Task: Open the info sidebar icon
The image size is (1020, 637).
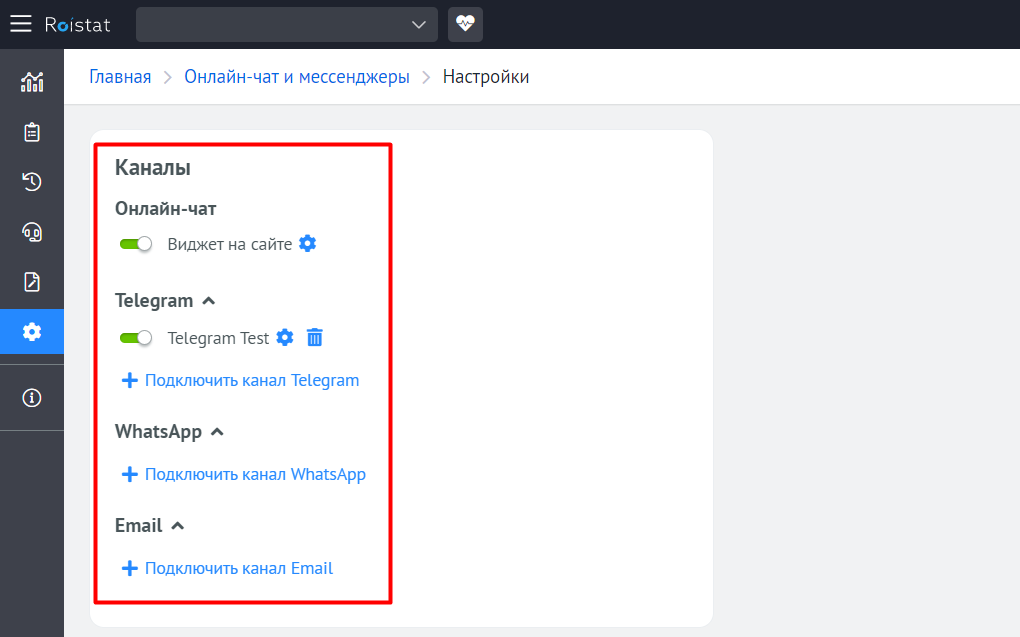Action: [x=32, y=398]
